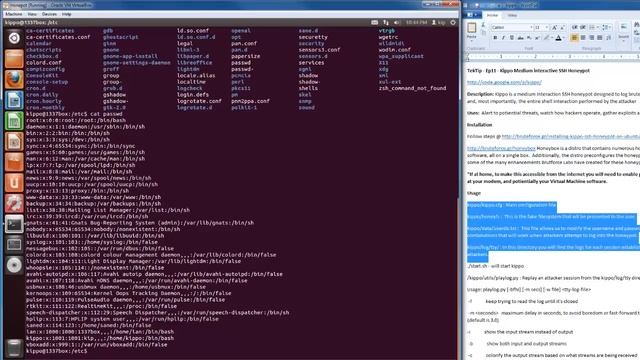
Task: Click Shrink font in WordPad
Action: [562, 27]
